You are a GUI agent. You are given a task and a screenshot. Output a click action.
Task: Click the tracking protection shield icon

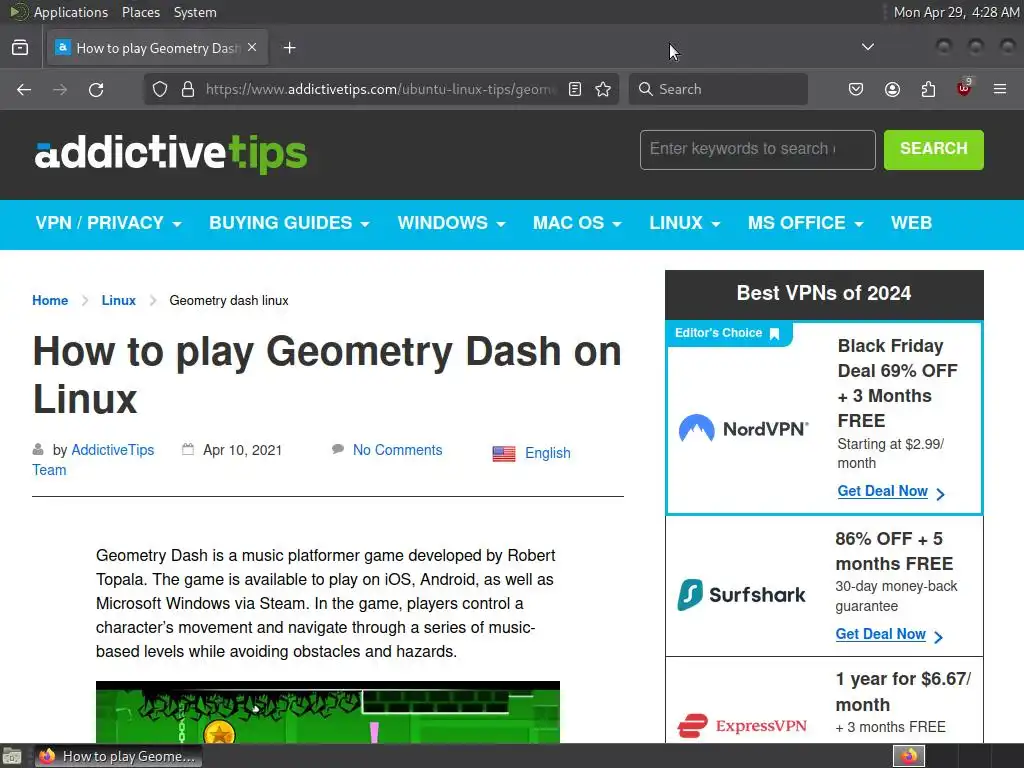(160, 89)
